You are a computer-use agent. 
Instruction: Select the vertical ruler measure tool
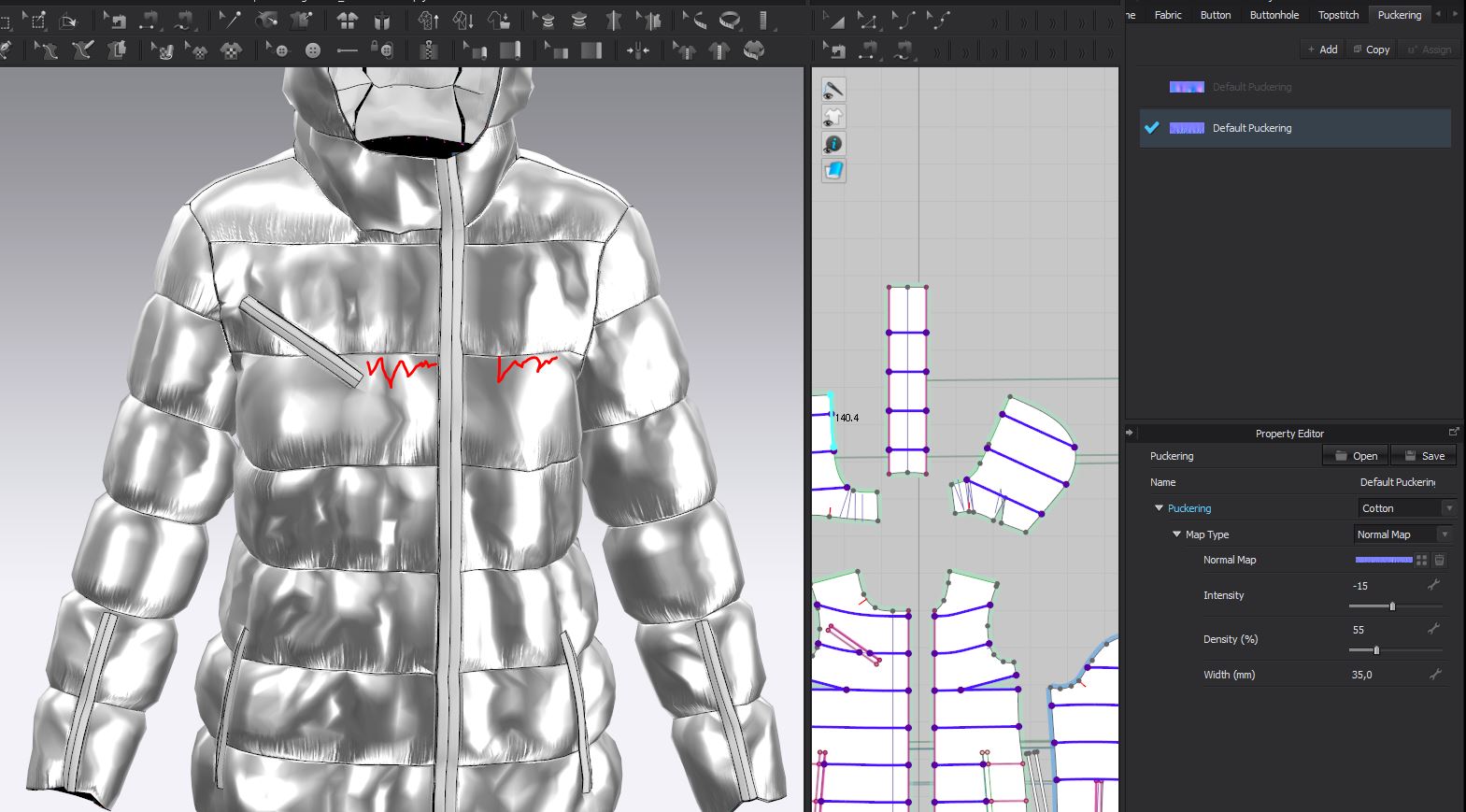coord(765,20)
